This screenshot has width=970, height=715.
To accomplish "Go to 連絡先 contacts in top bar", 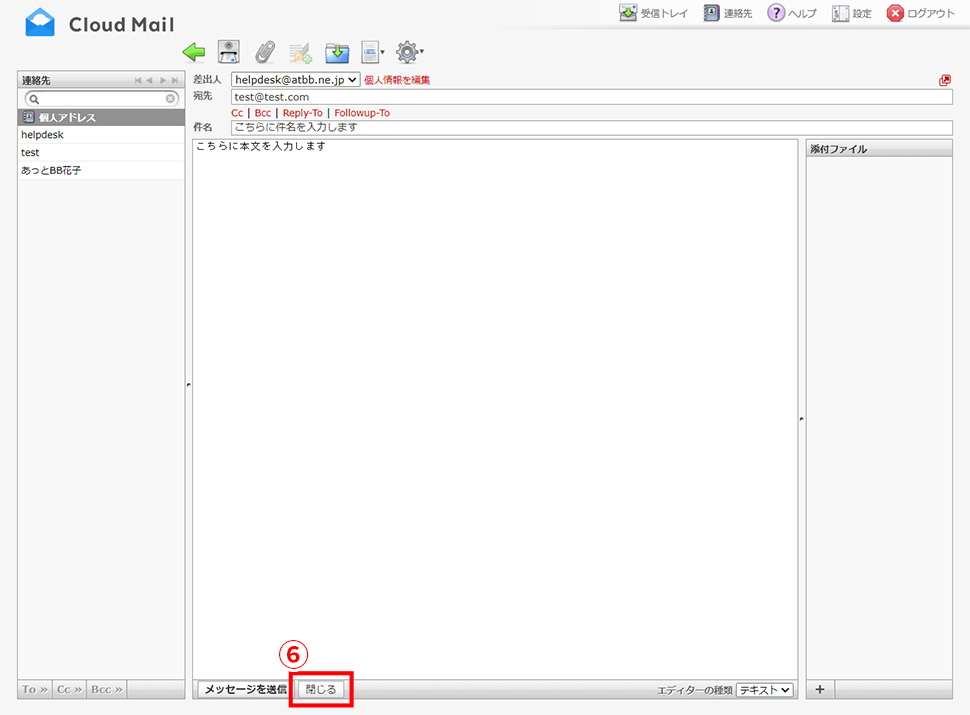I will pyautogui.click(x=728, y=13).
